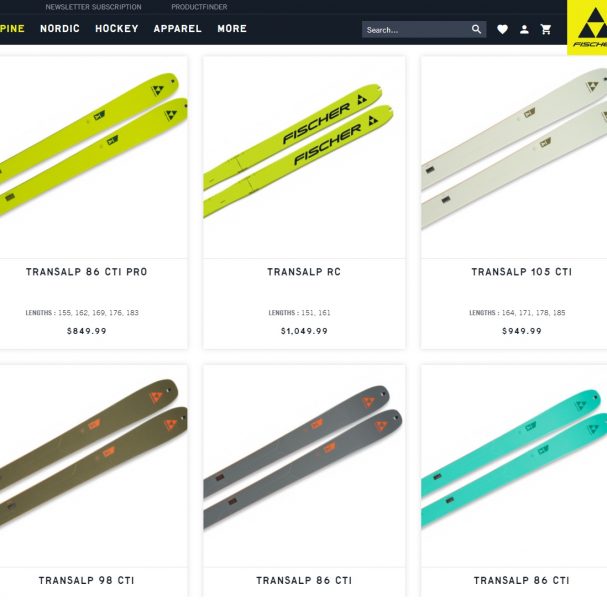The image size is (607, 600).
Task: Select the olive Transalp 98 CTI skis
Action: tap(93, 466)
